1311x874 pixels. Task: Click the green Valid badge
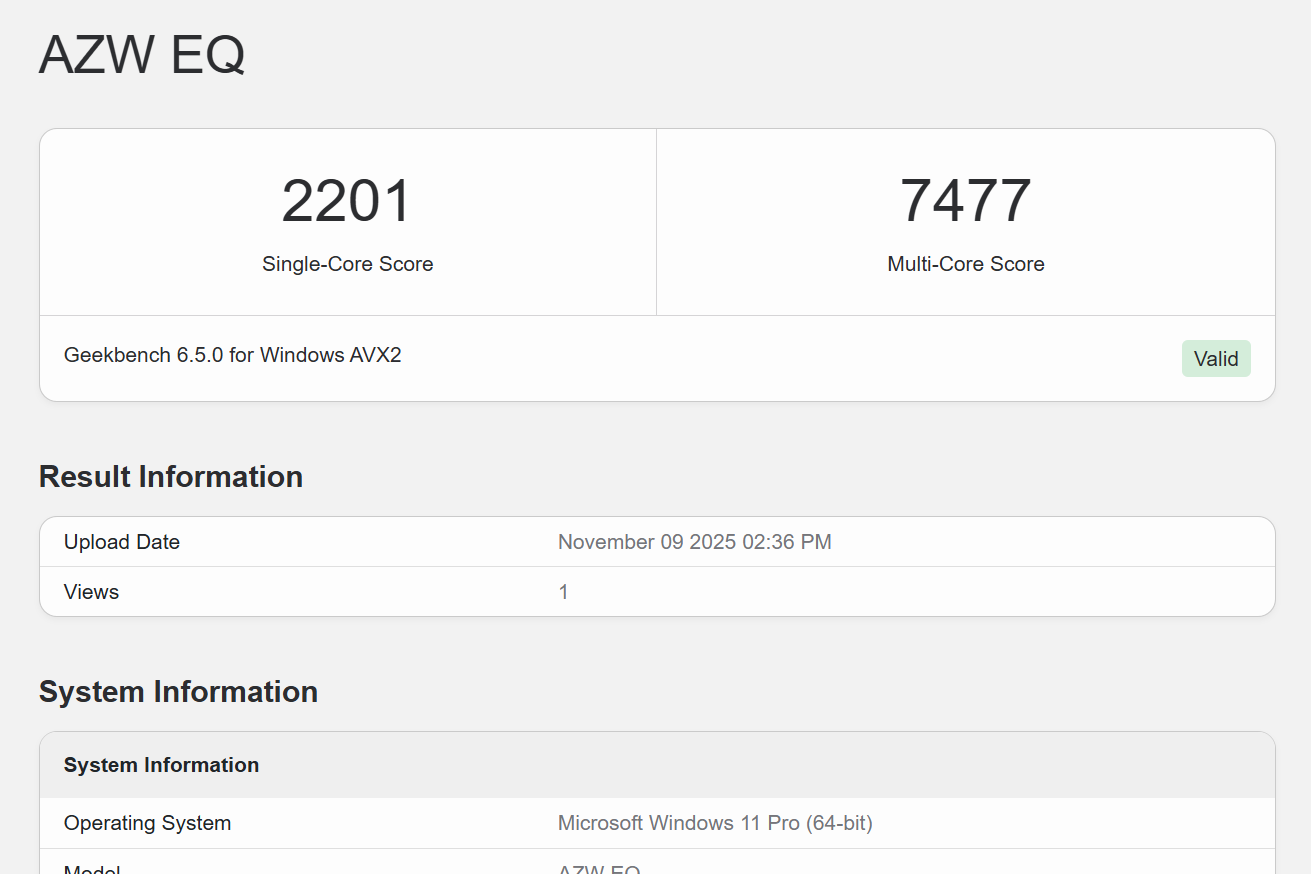(x=1215, y=359)
